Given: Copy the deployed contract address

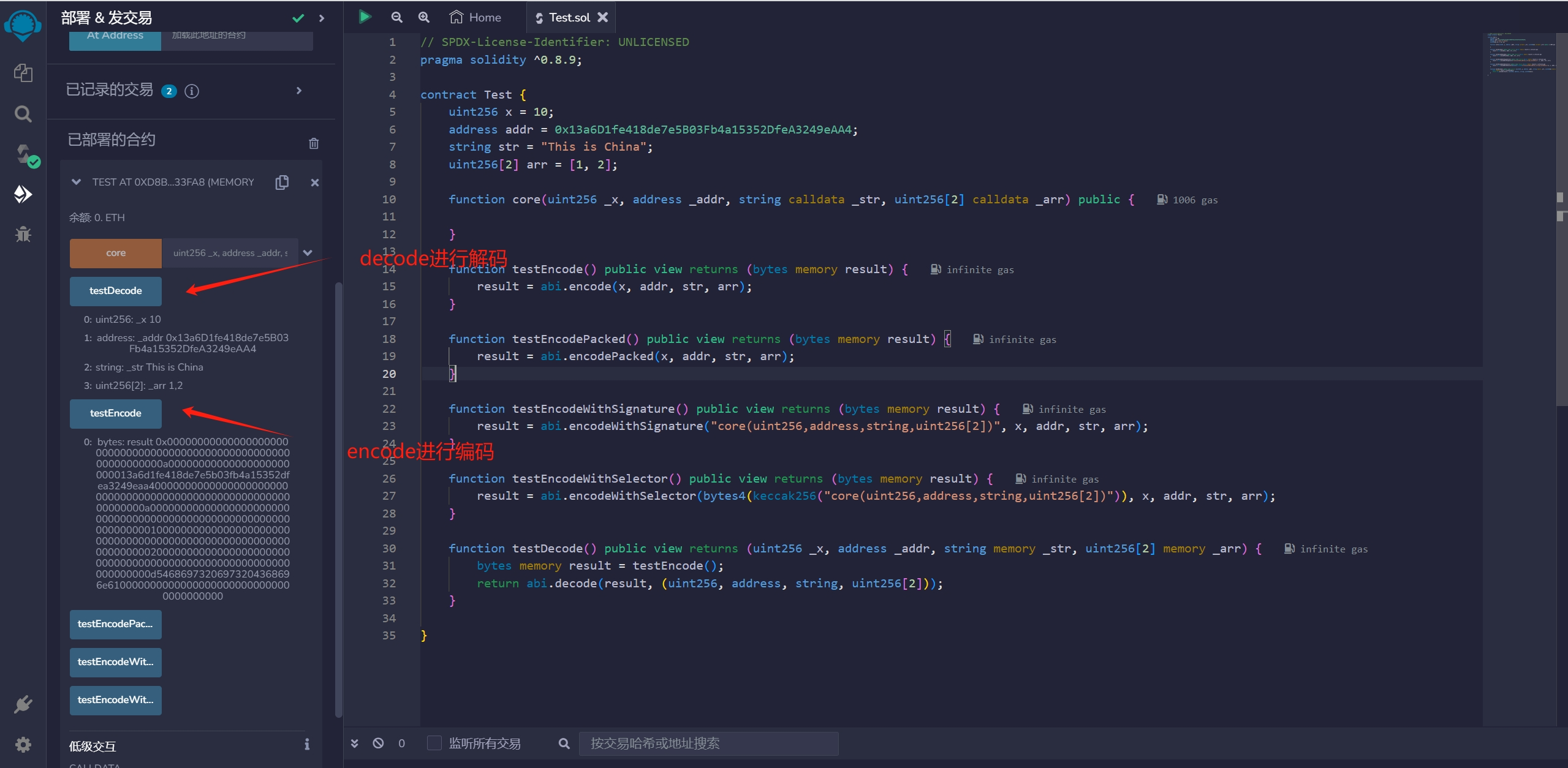Looking at the screenshot, I should click(282, 182).
